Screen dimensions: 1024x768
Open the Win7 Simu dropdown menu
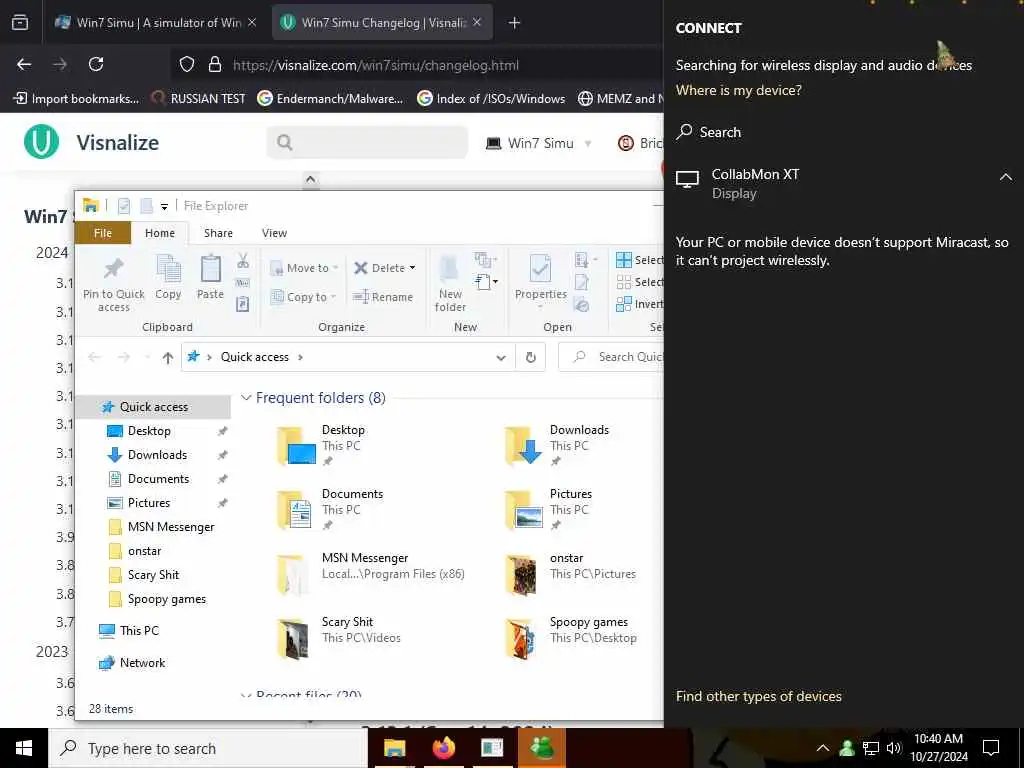(539, 143)
